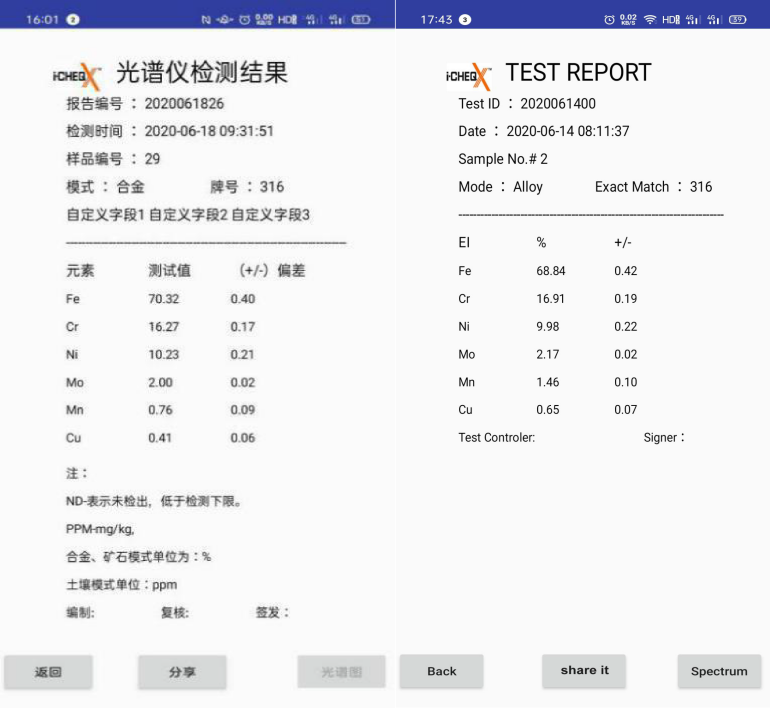Tap the Signer field label

(x=664, y=437)
